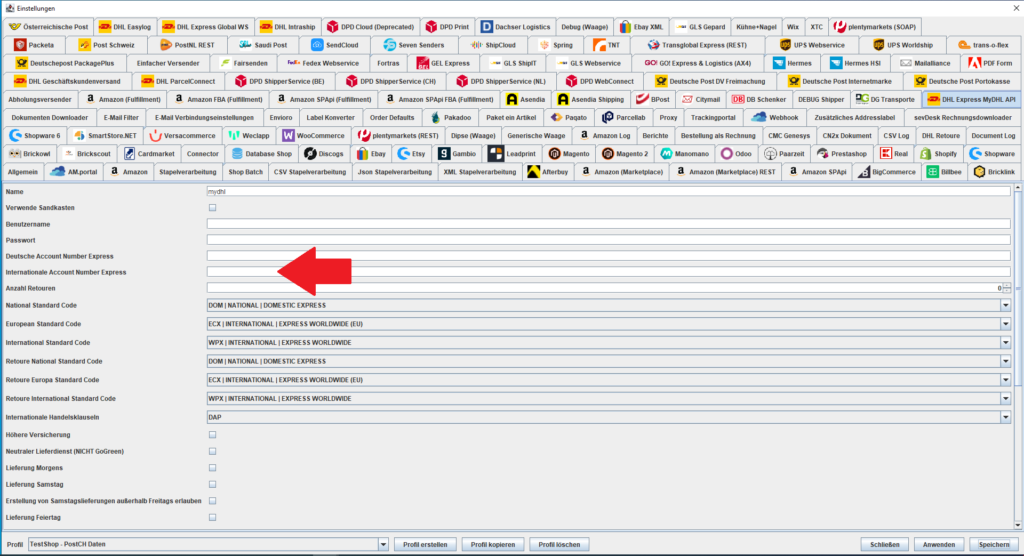Click the DPD Print cube icon
This screenshot has width=1024, height=556.
(431, 27)
